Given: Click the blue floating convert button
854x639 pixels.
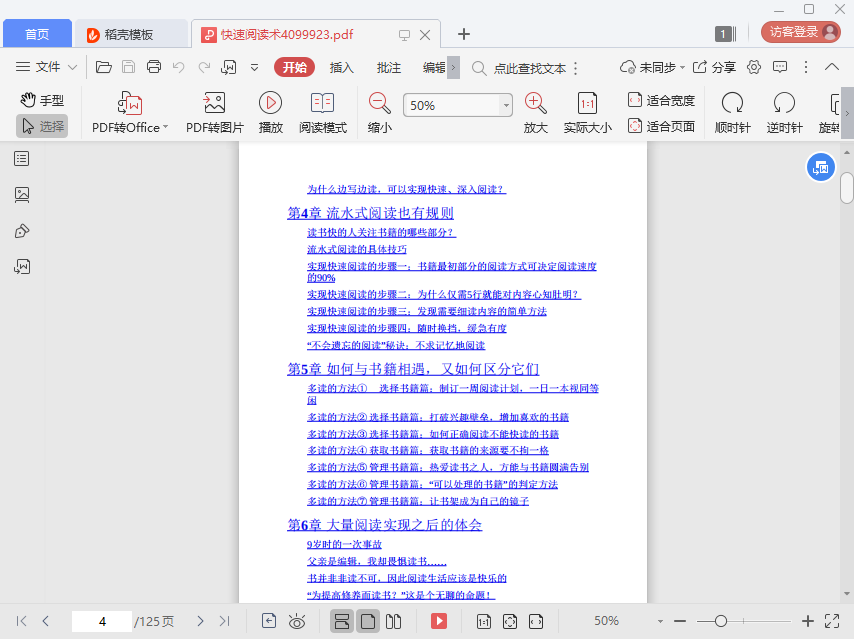Looking at the screenshot, I should pos(820,168).
